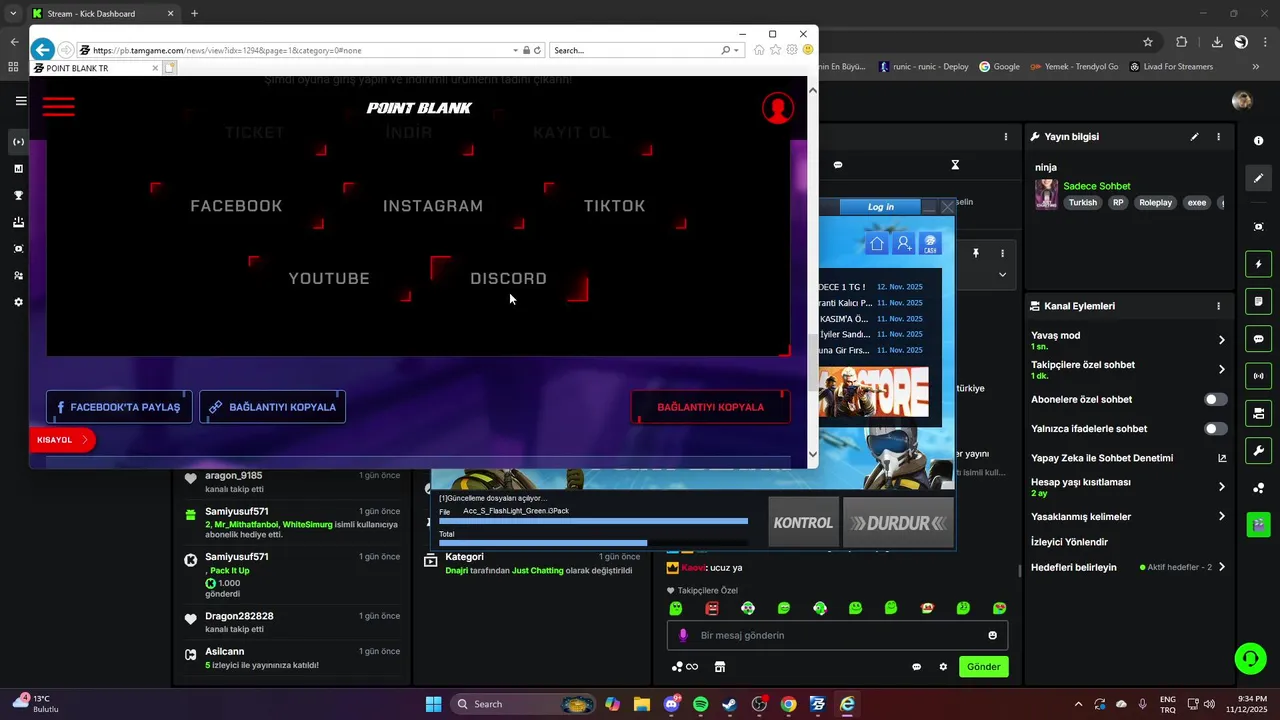Open shop icon below chat input
This screenshot has height=720, width=1280.
(719, 667)
